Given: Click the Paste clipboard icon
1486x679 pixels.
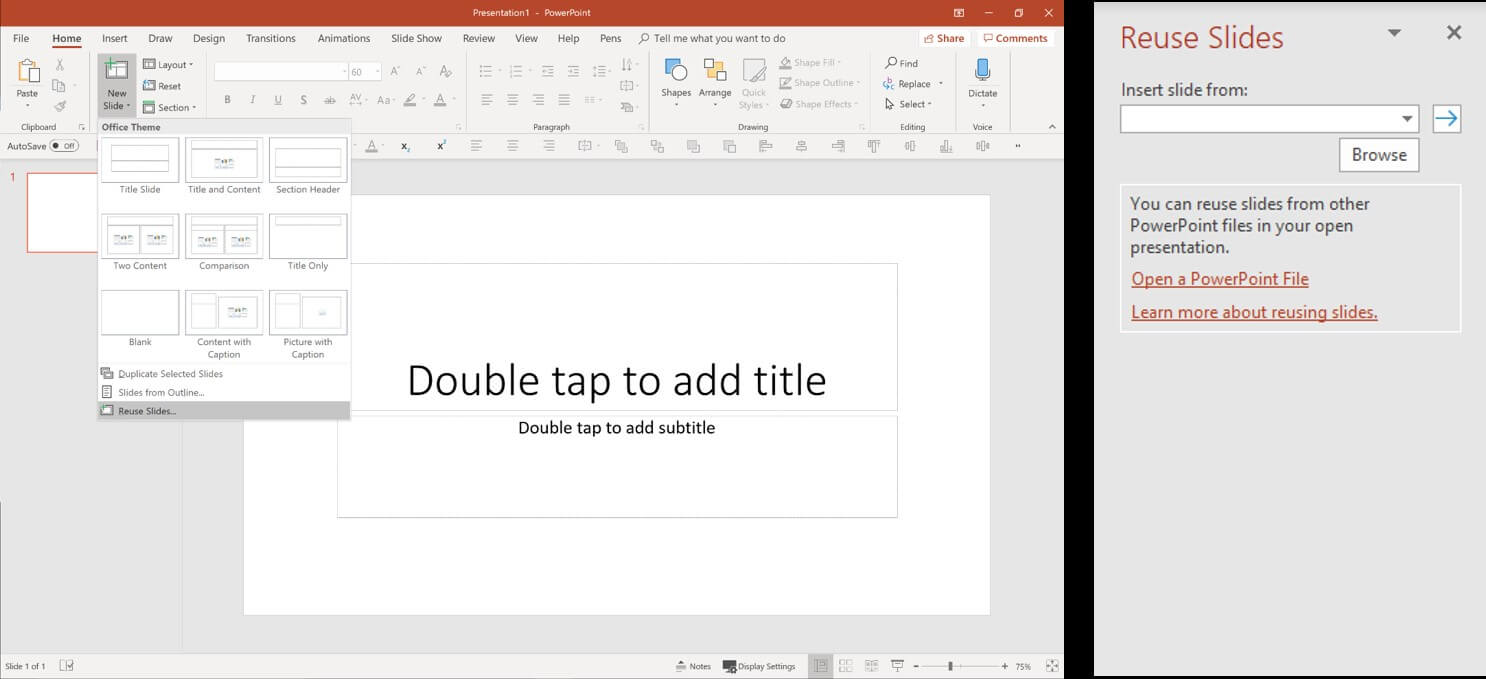Looking at the screenshot, I should 27,72.
